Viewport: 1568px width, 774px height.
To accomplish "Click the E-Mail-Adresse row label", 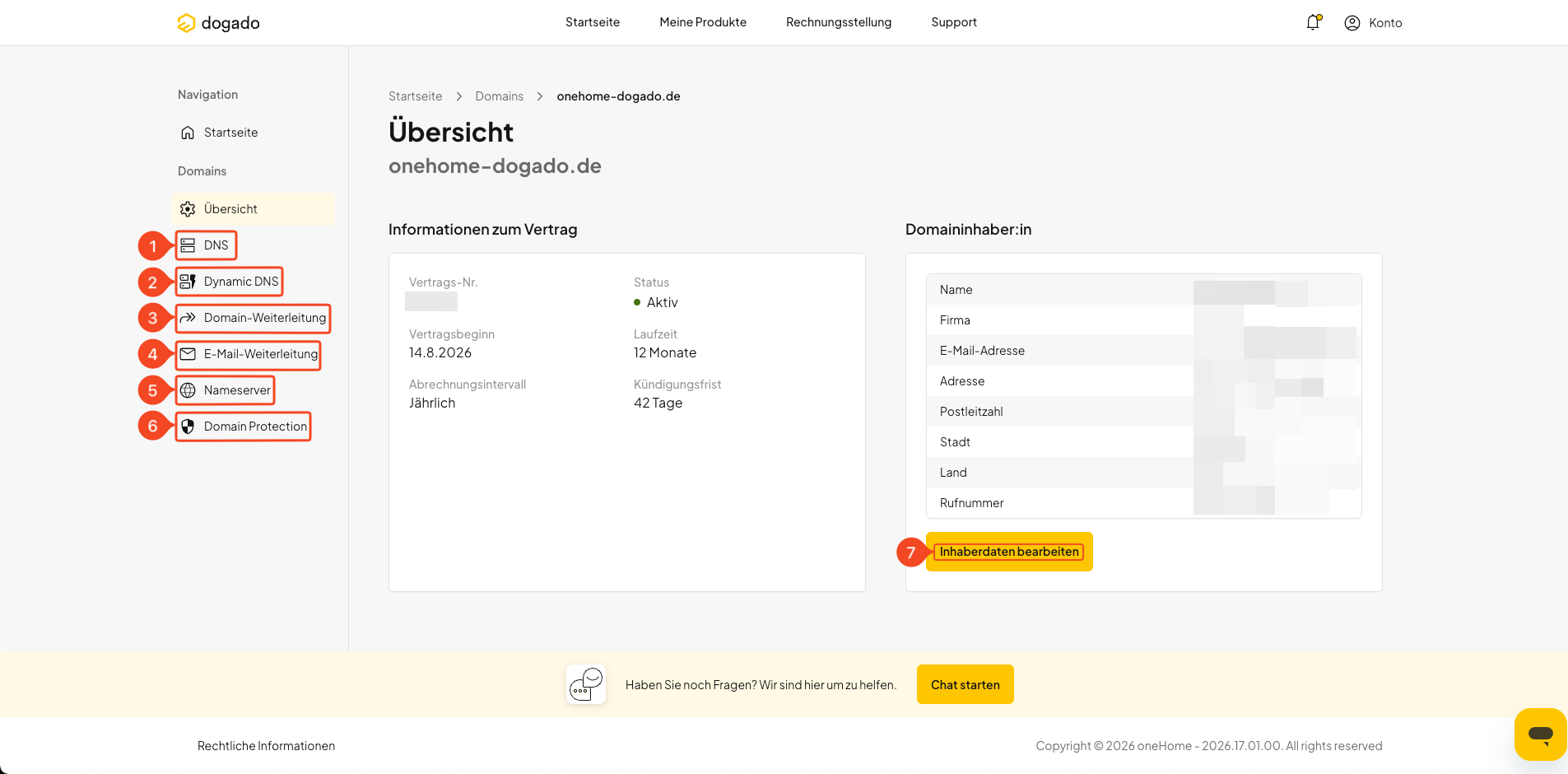I will [x=982, y=351].
